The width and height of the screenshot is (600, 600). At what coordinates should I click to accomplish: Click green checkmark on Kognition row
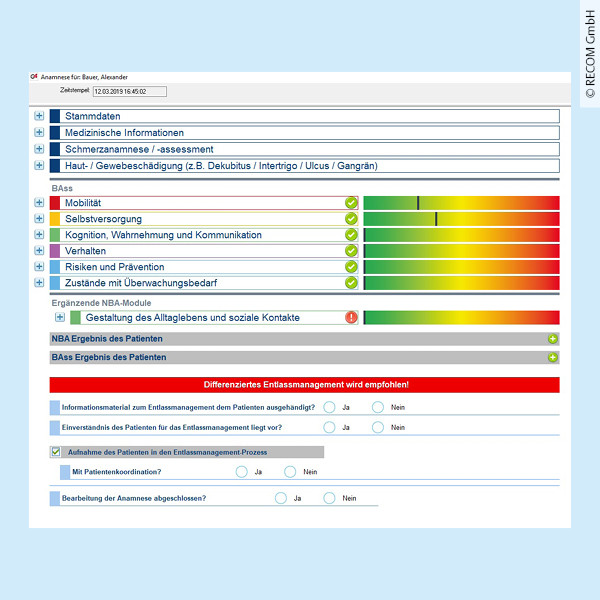coord(351,235)
